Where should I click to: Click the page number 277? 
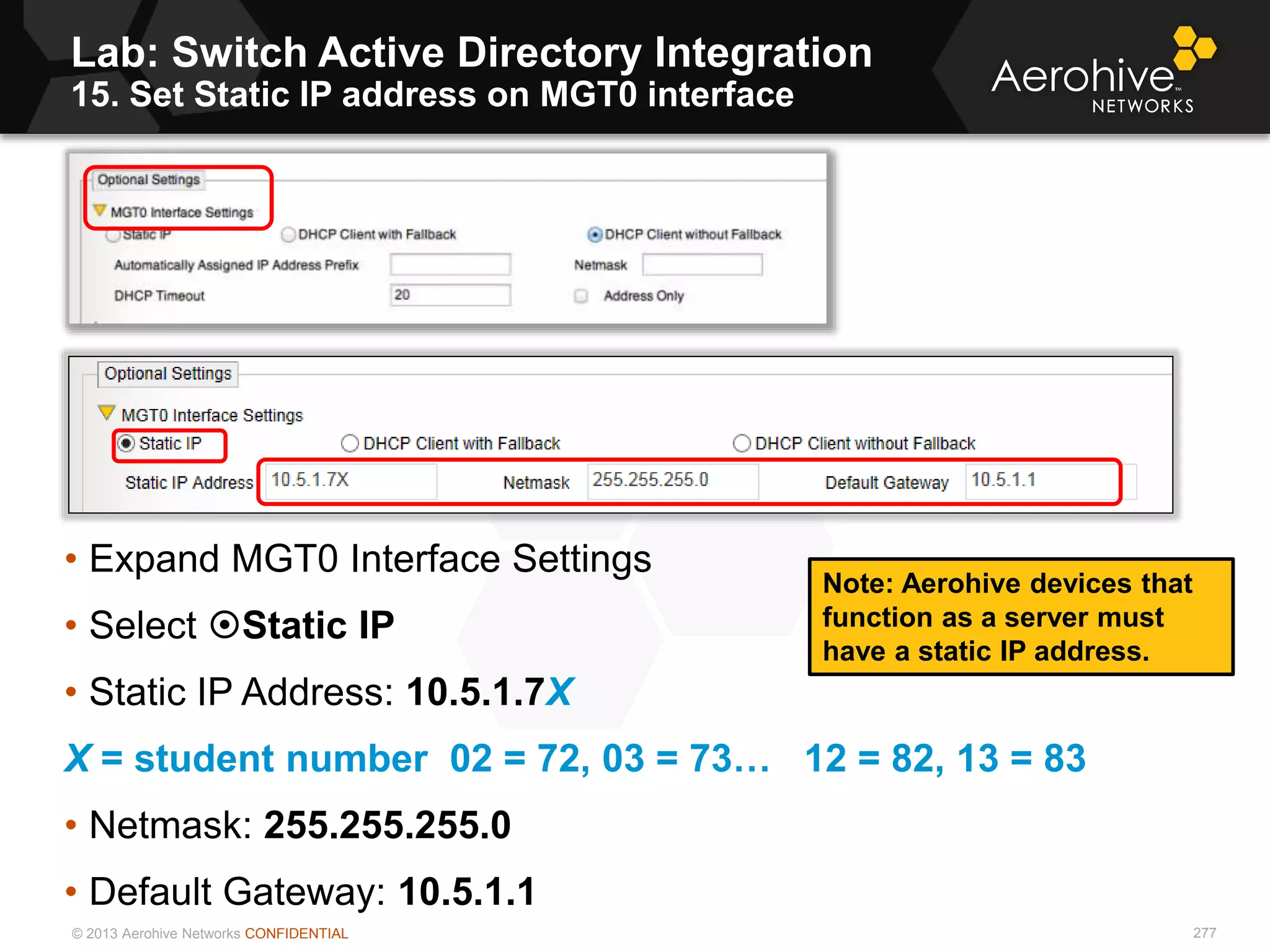pyautogui.click(x=1204, y=933)
